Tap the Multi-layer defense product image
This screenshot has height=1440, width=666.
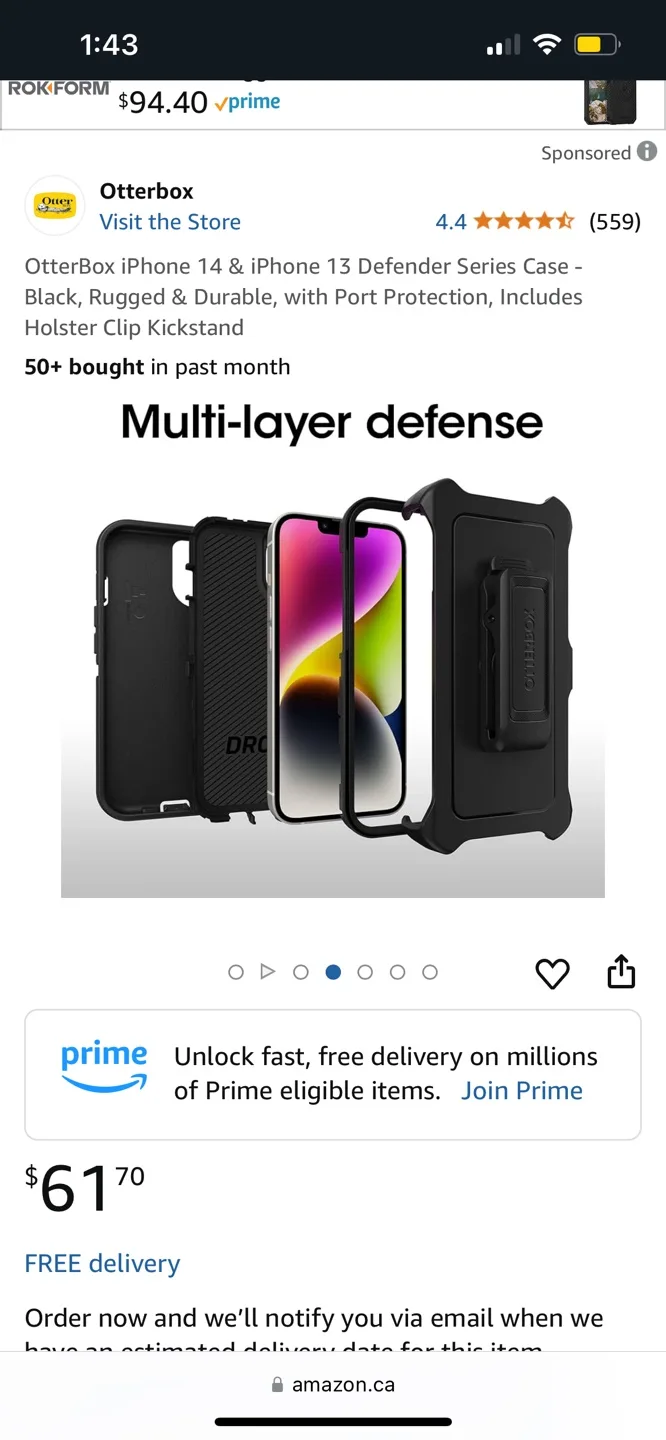point(333,647)
